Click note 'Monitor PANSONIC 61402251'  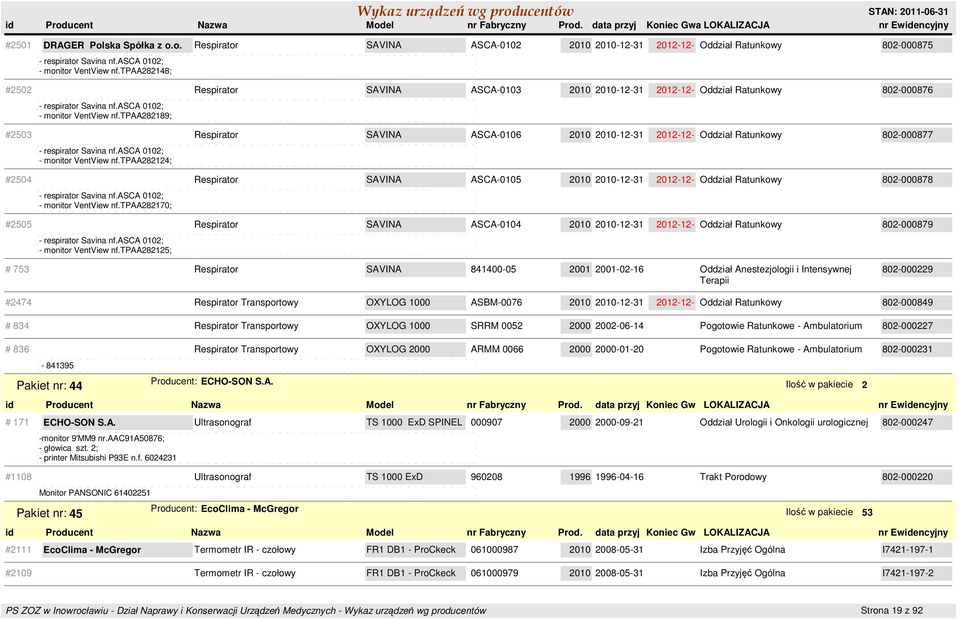pyautogui.click(x=94, y=493)
